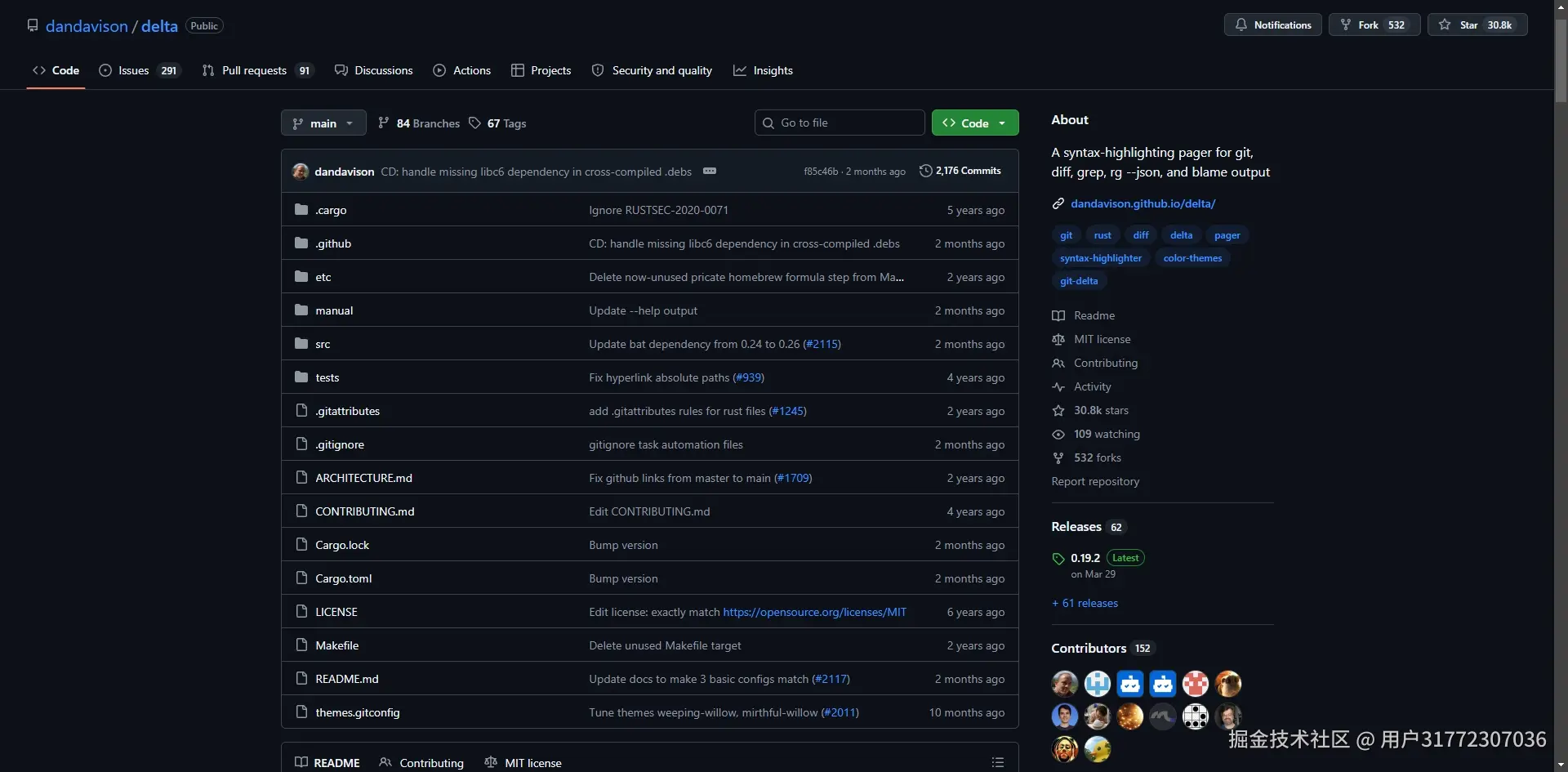This screenshot has height=772, width=1568.
Task: Click the link icon beside the homepage URL
Action: pos(1058,203)
